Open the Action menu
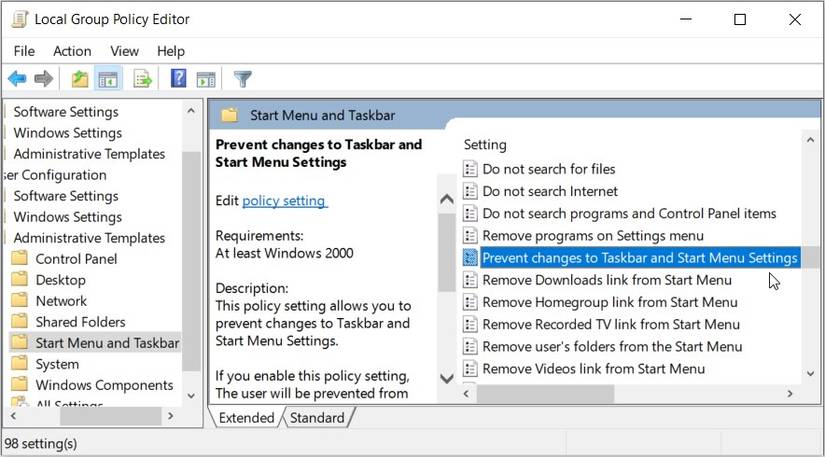The image size is (825, 457). point(72,51)
